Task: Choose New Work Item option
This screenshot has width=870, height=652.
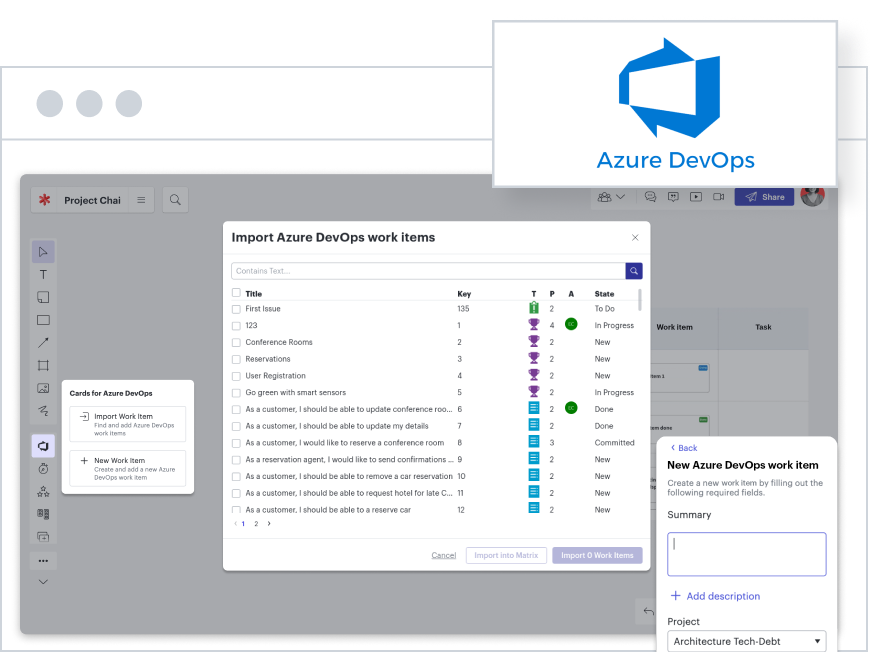Action: point(128,468)
